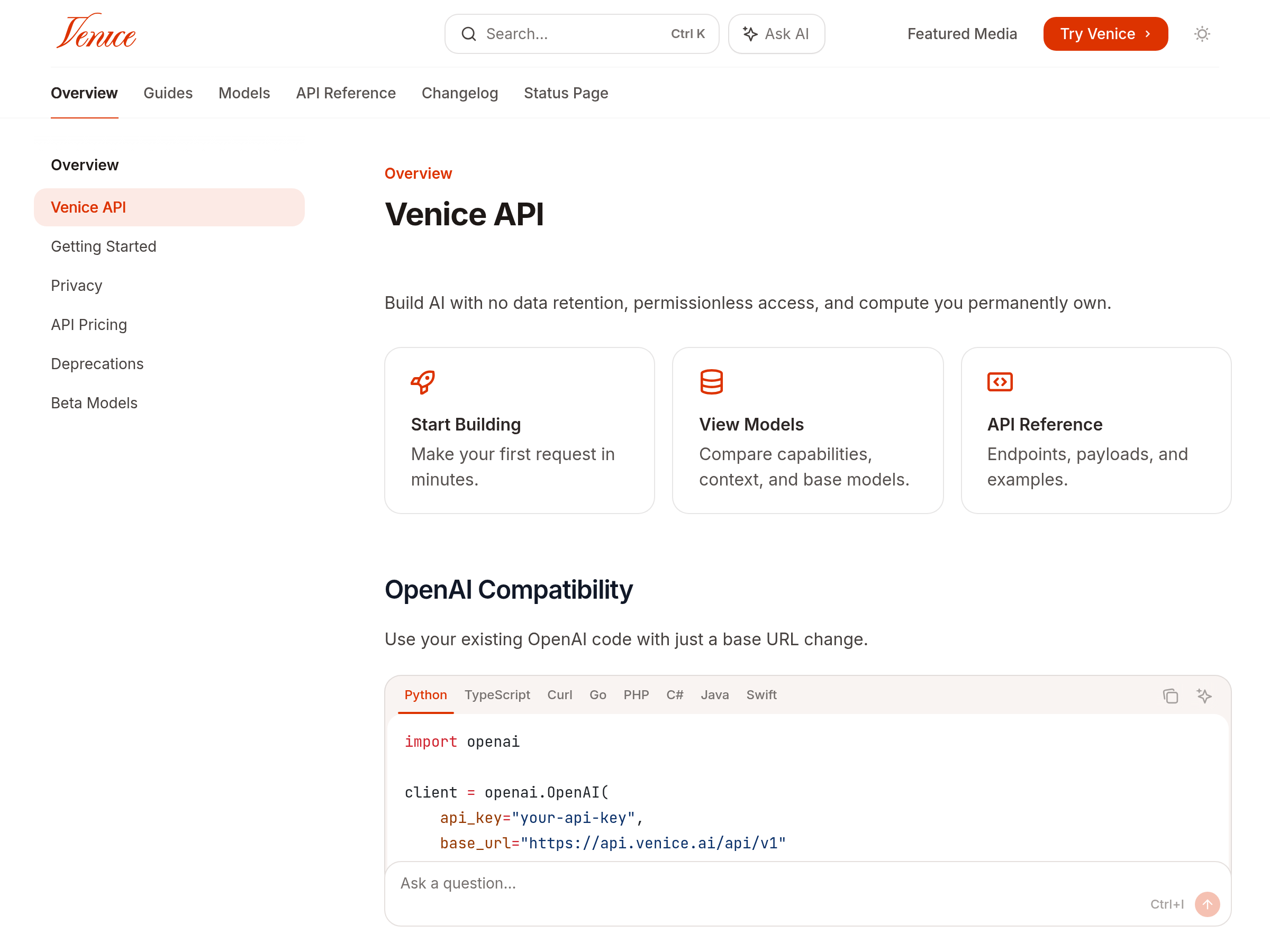This screenshot has height=952, width=1270.
Task: Open API Pricing in the sidebar
Action: pos(89,325)
